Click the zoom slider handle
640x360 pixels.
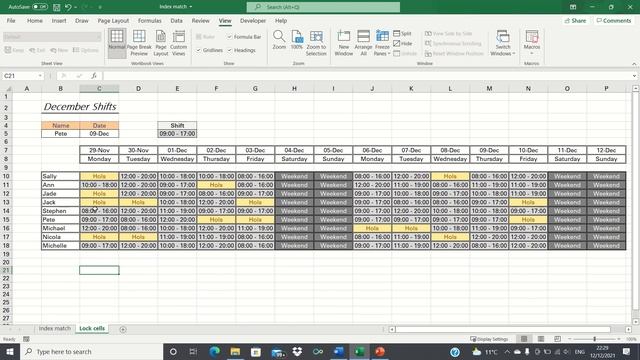594,339
